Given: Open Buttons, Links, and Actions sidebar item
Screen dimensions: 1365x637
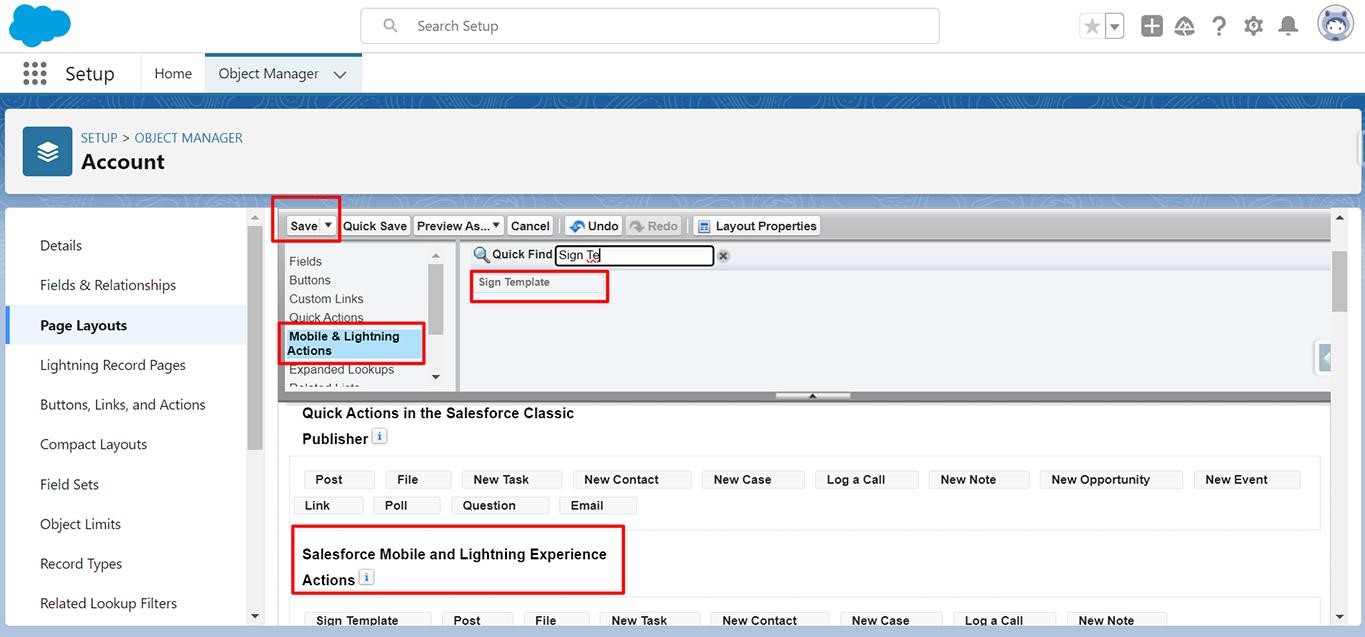Looking at the screenshot, I should pyautogui.click(x=123, y=405).
